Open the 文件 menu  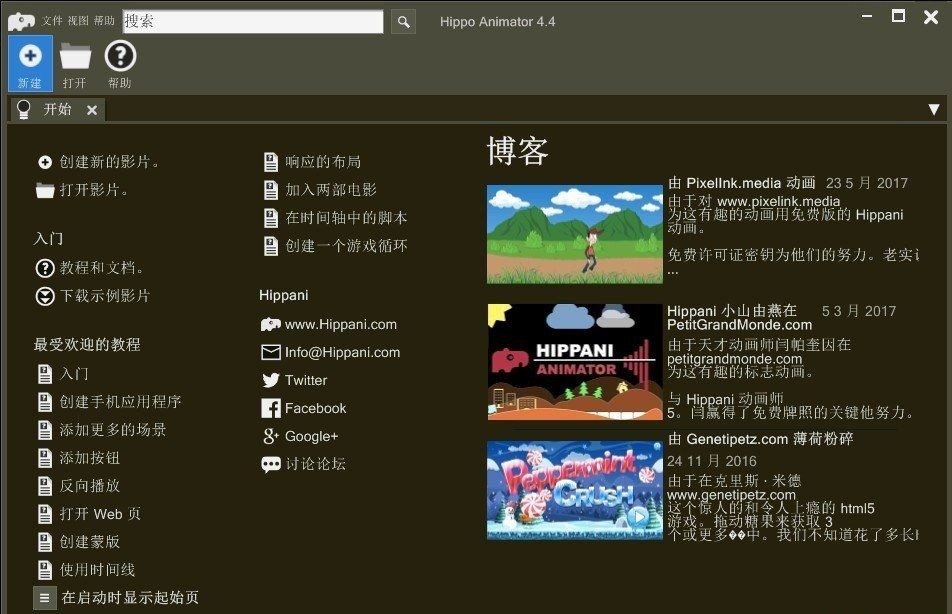(52, 21)
